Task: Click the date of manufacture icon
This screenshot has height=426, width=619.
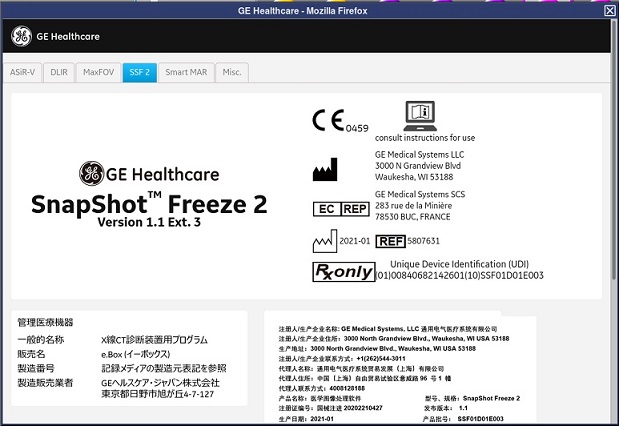Action: pos(327,241)
